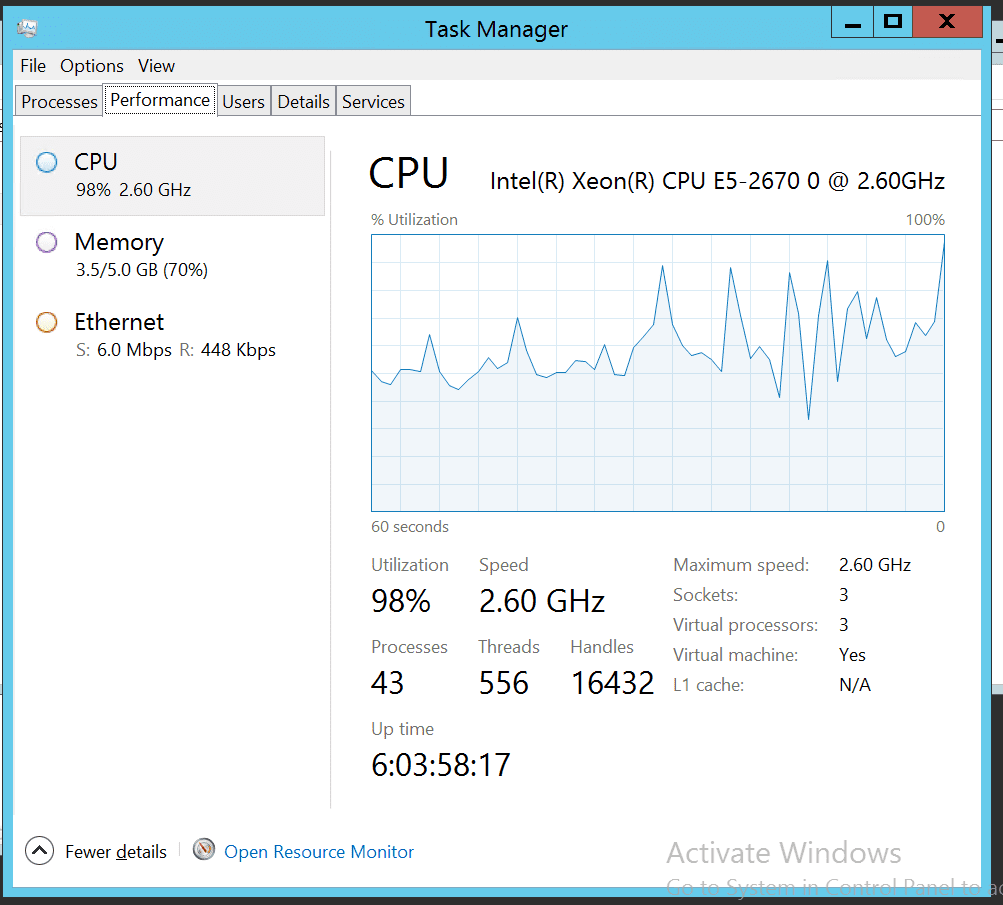1003x905 pixels.
Task: Minimize the Task Manager window
Action: [x=852, y=21]
